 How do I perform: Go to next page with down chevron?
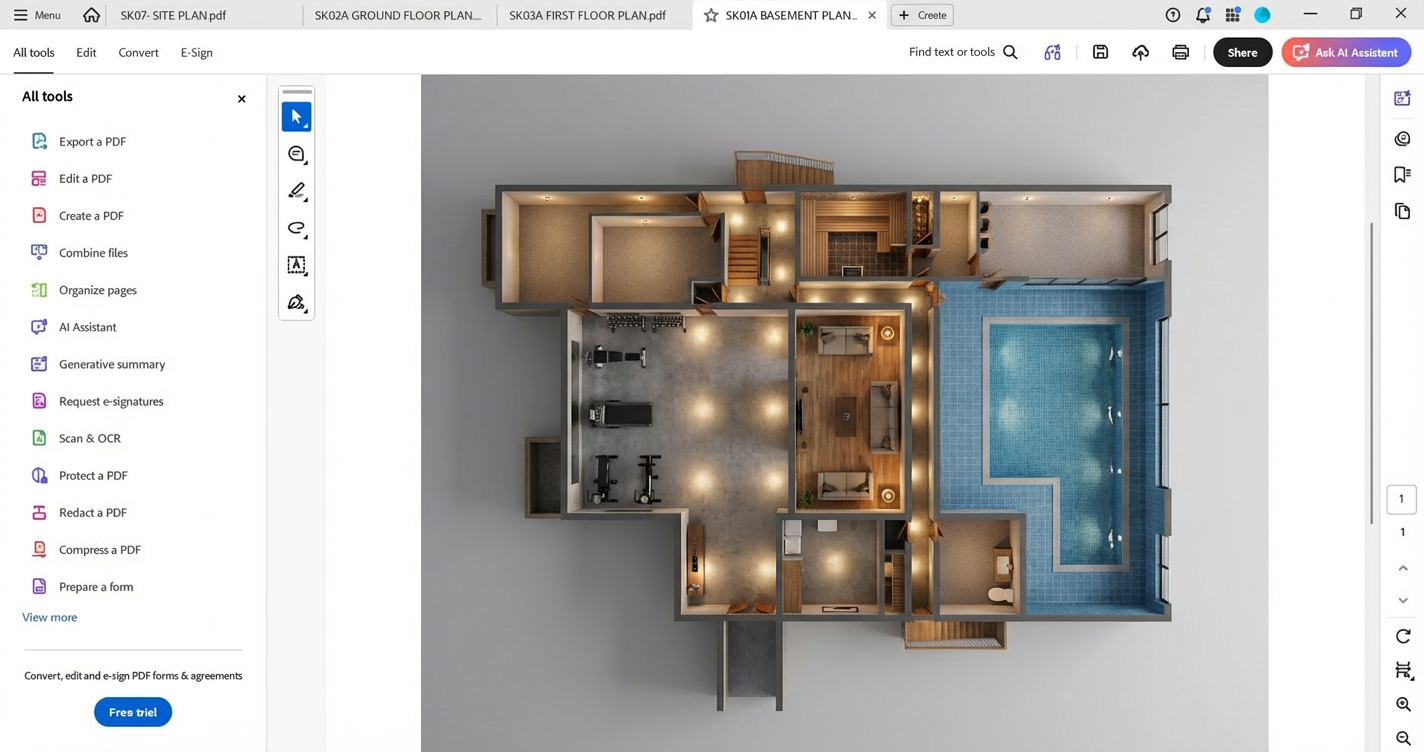(x=1402, y=600)
